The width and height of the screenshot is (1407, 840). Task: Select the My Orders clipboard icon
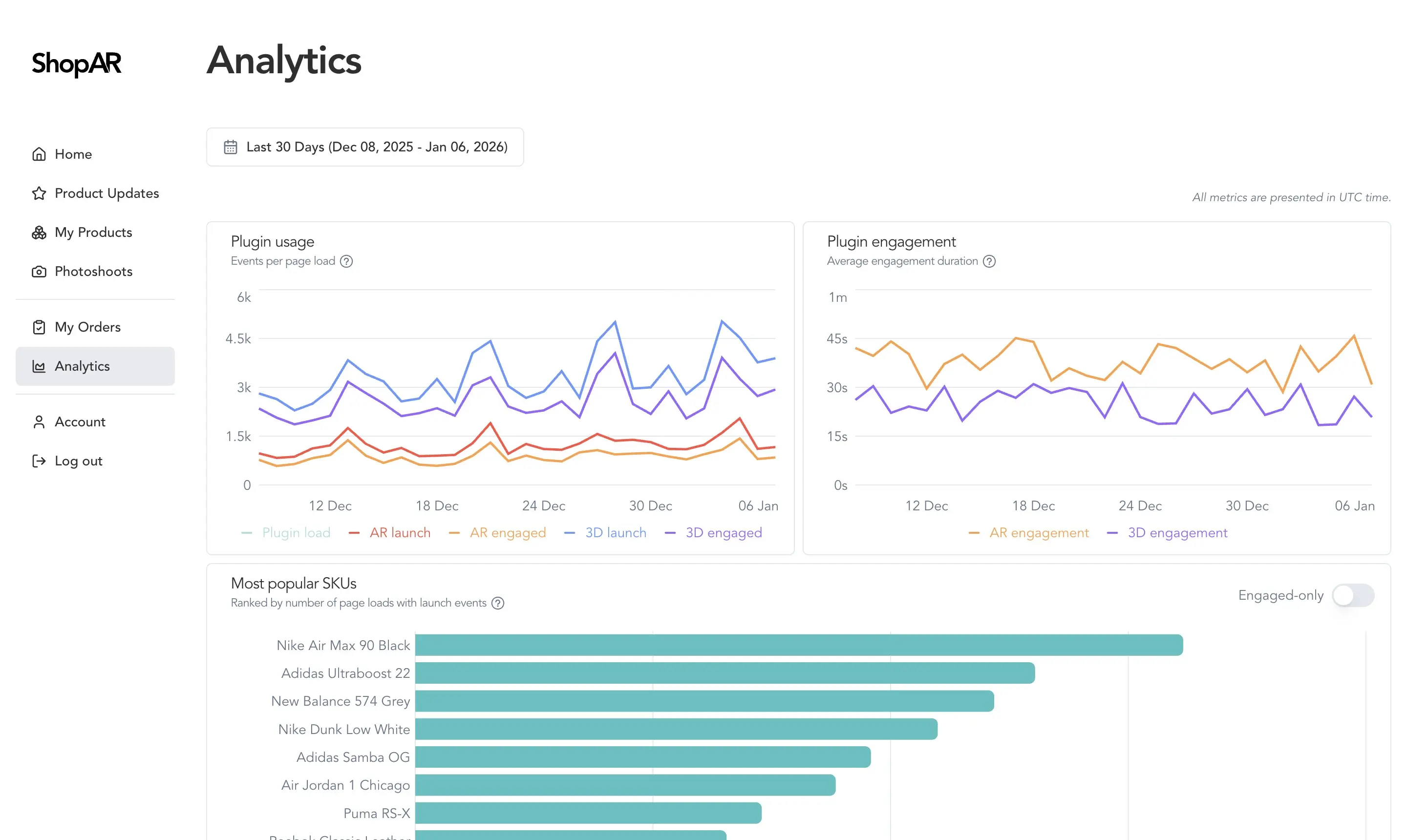click(38, 327)
